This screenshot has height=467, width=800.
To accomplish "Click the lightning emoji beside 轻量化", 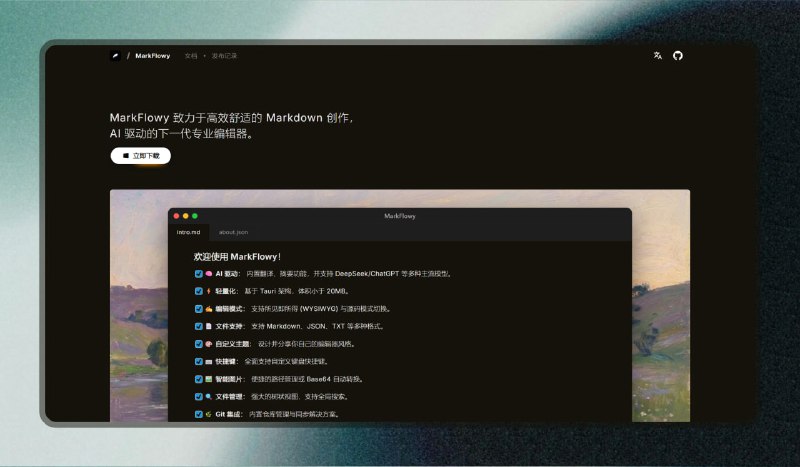I will coord(209,291).
